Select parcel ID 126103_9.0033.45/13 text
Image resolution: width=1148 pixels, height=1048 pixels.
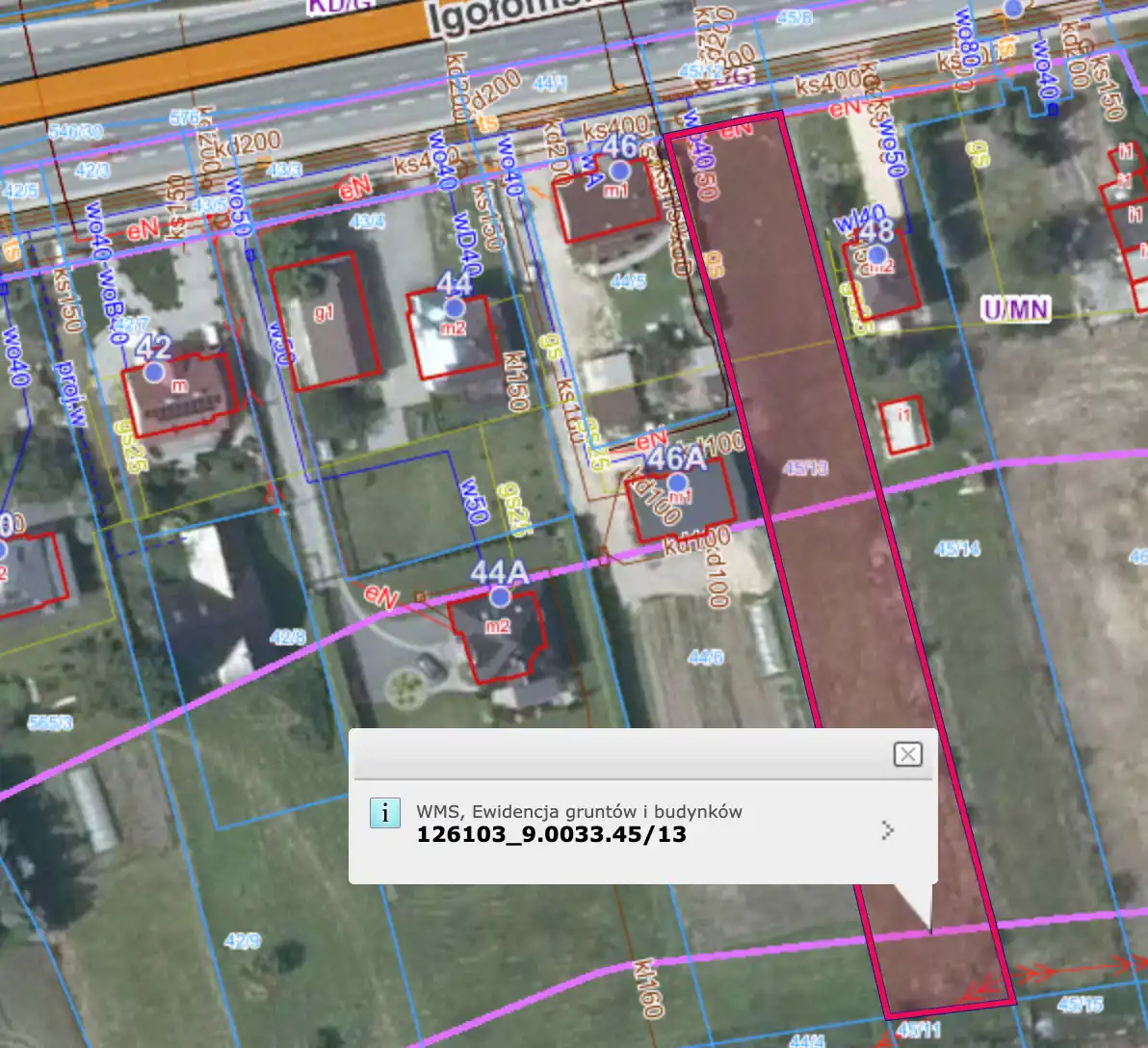[551, 834]
